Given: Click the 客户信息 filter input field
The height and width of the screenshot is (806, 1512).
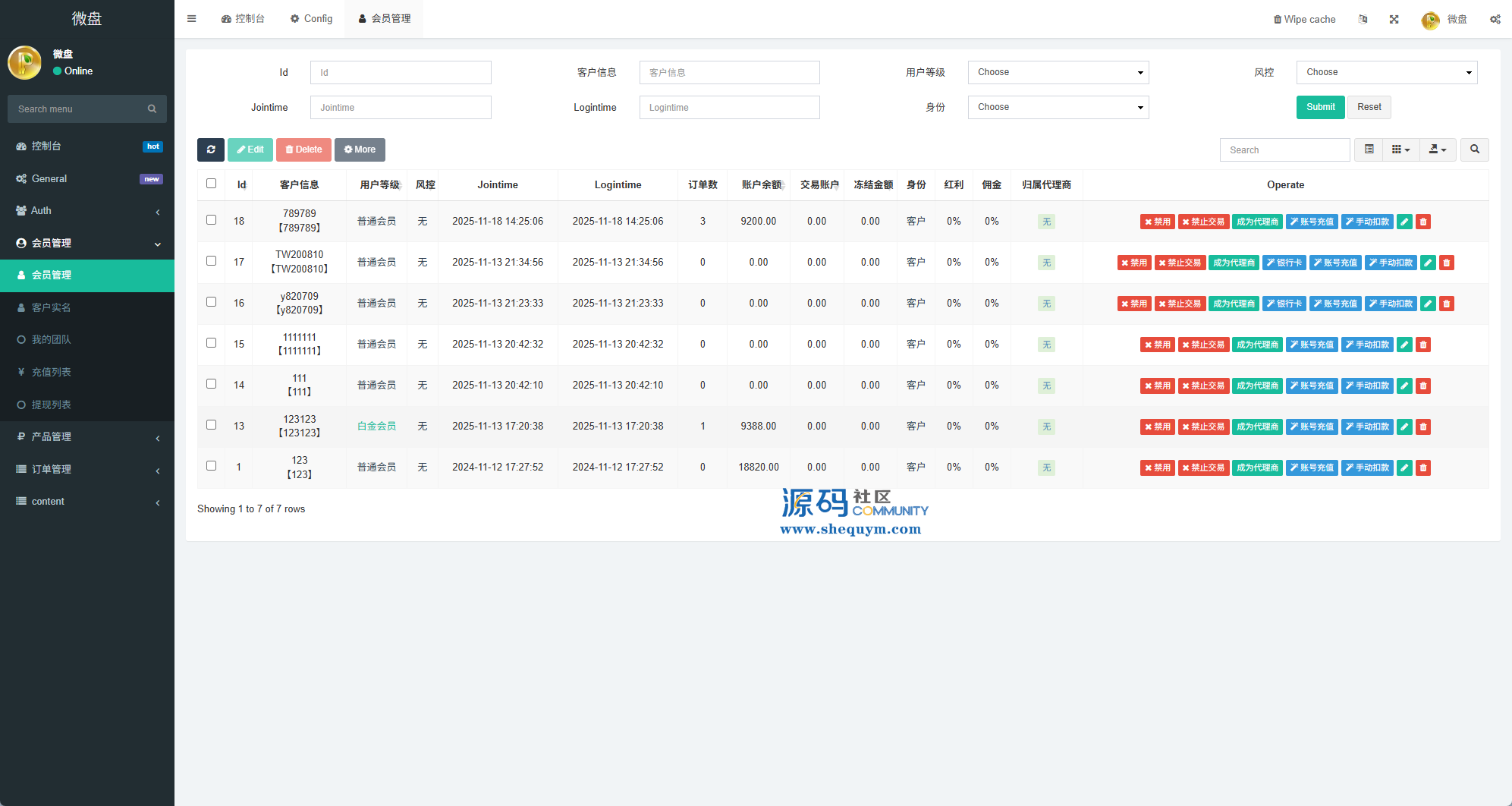Looking at the screenshot, I should [729, 72].
